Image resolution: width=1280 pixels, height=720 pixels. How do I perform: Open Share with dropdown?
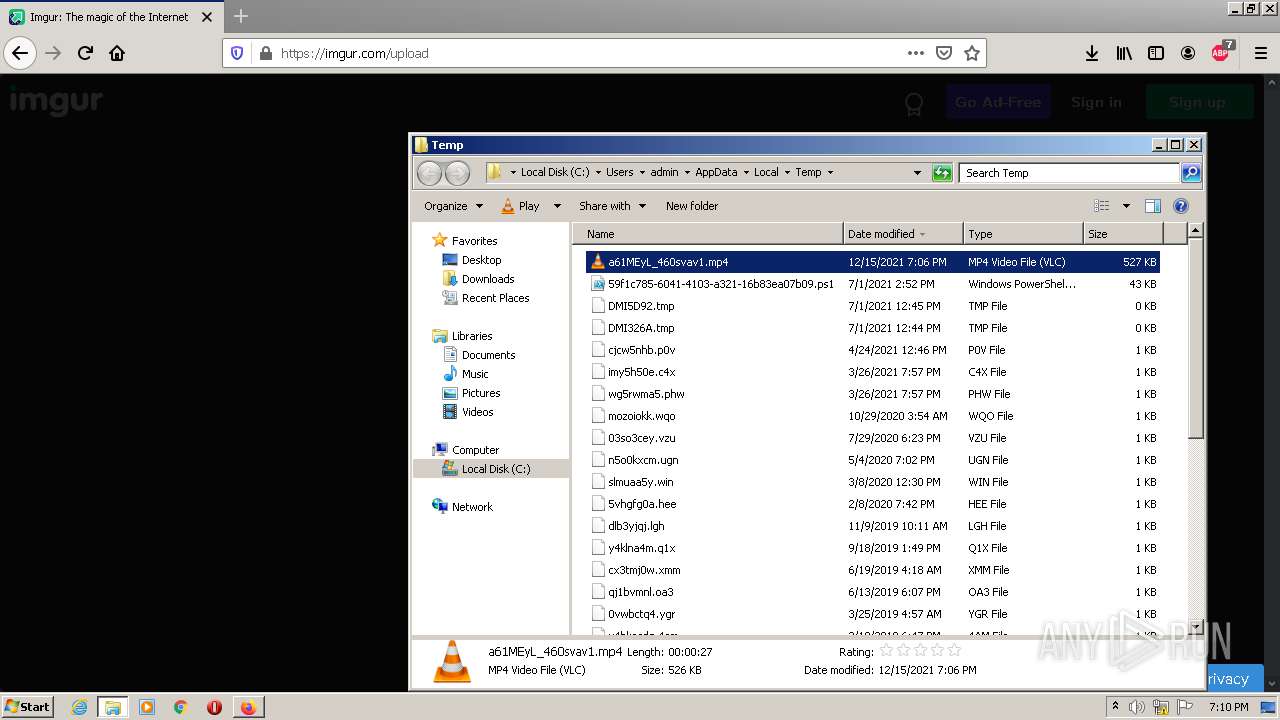click(611, 206)
